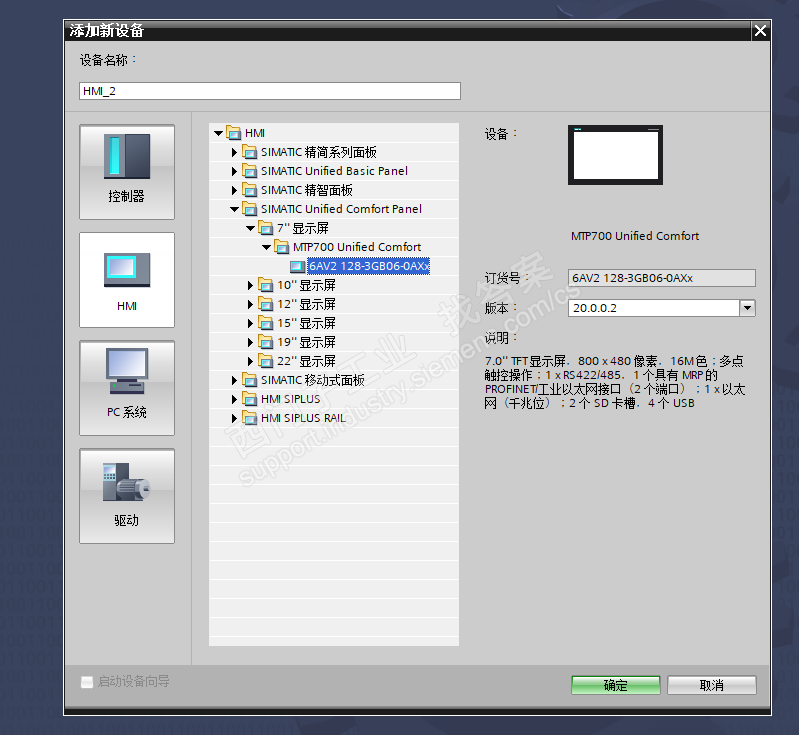Select the 控制器 controller device category
Viewport: 799px width, 735px height.
point(127,172)
